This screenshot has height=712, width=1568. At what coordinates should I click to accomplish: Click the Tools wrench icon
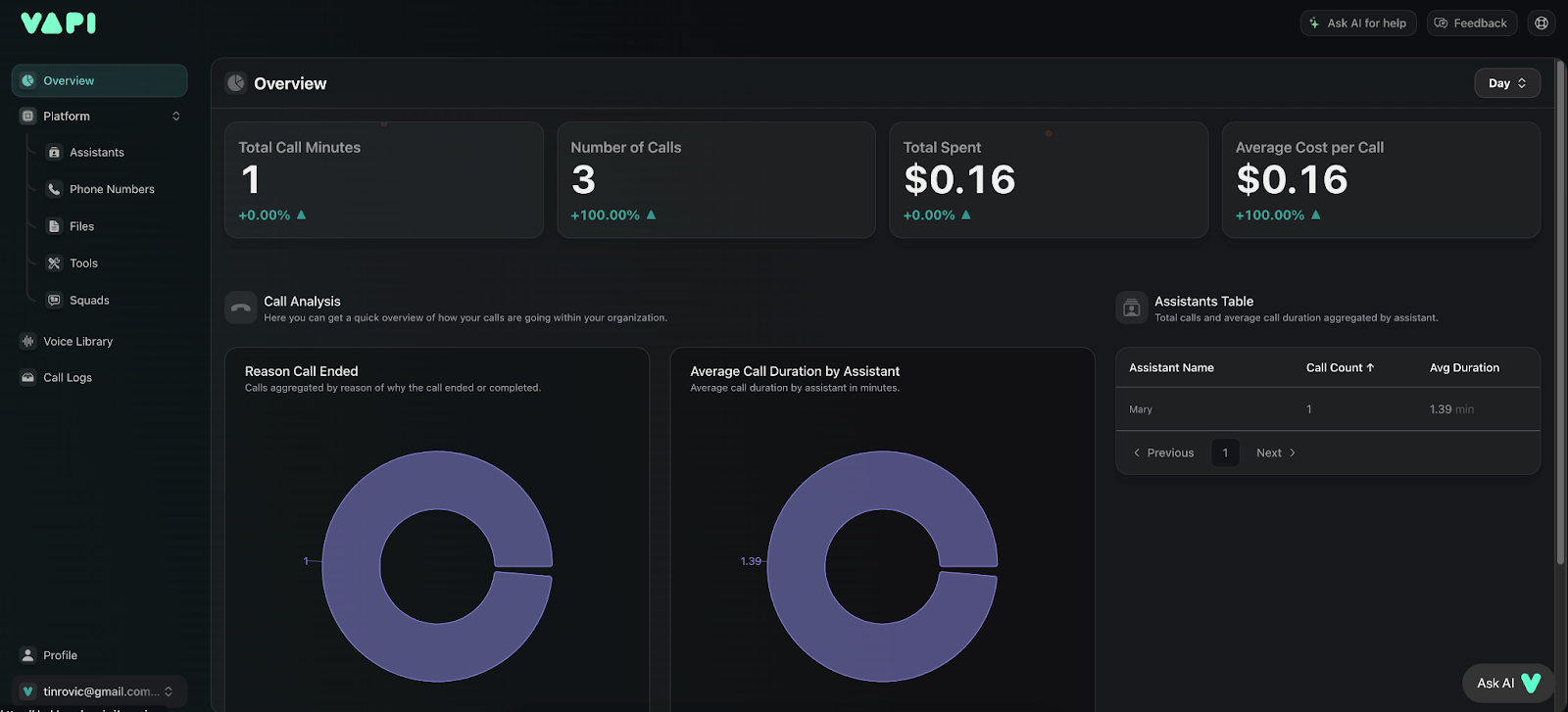point(55,263)
